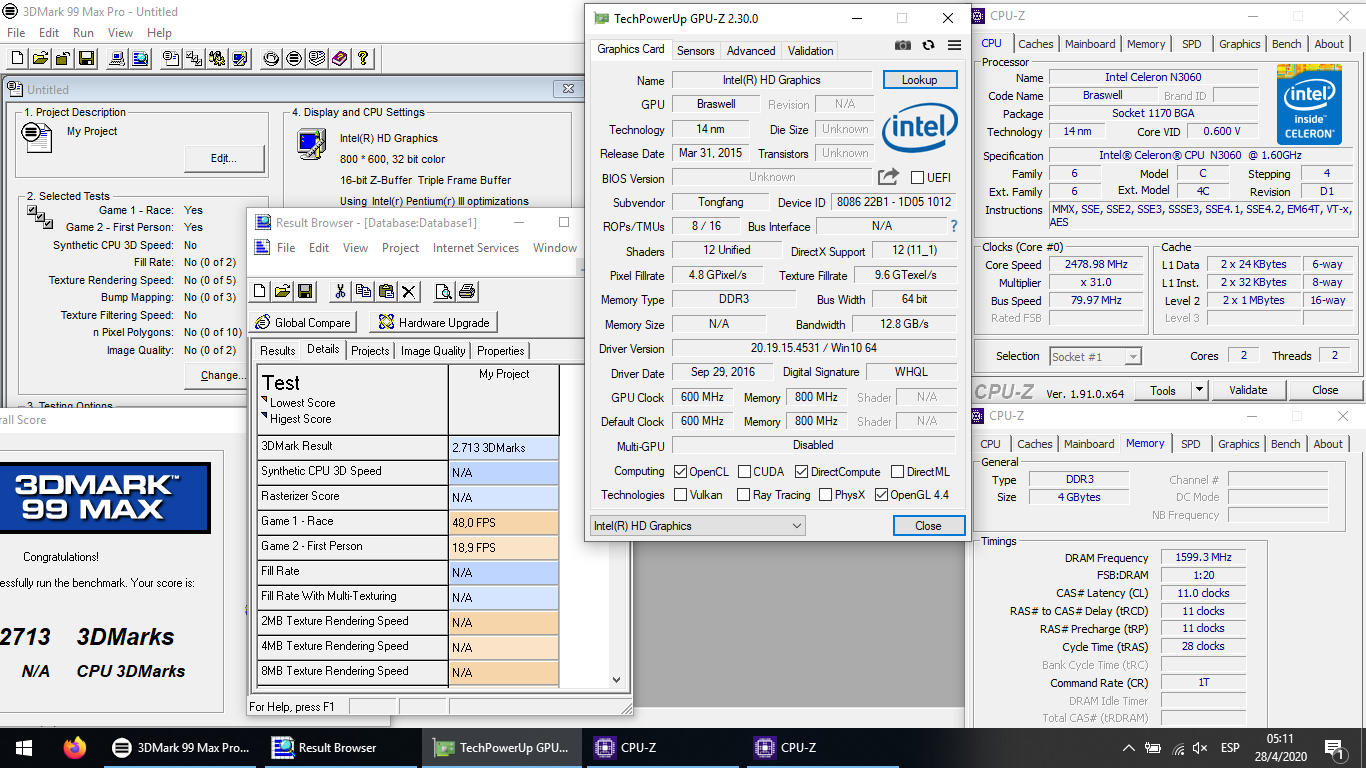Open the Image Quality tab in Result Browser

click(433, 351)
